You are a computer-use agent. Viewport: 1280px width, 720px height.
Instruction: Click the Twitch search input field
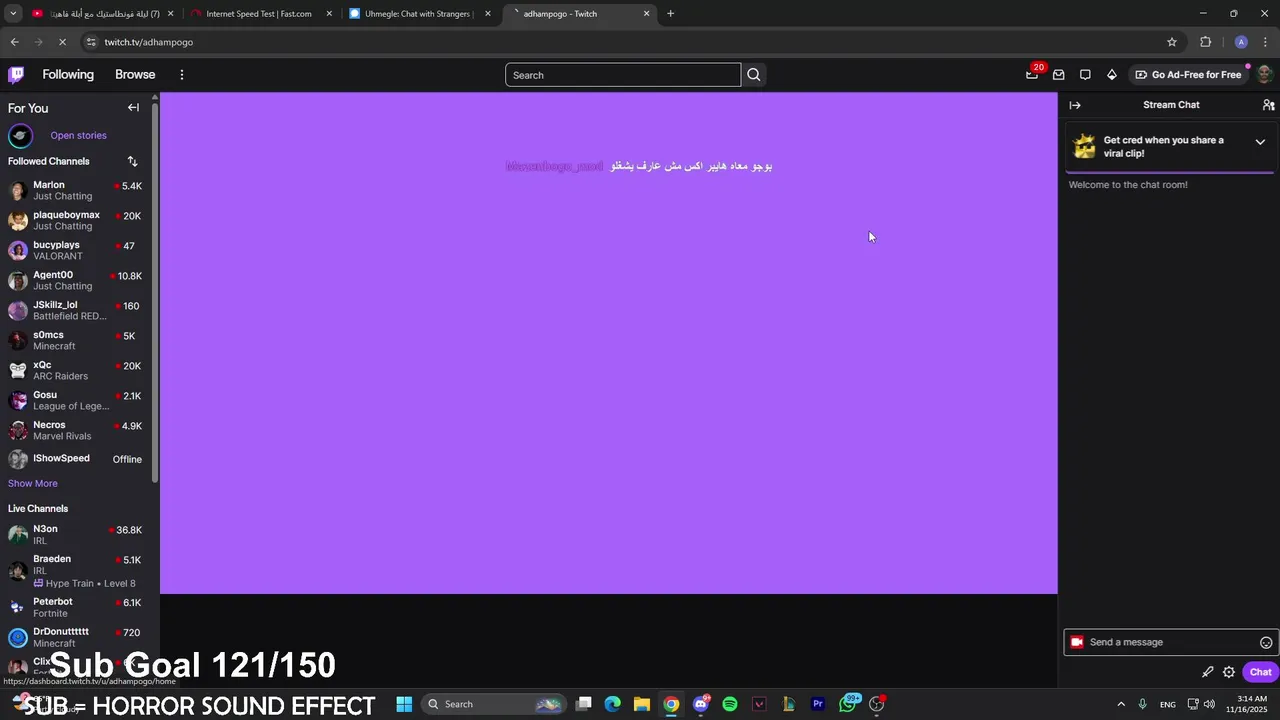(x=623, y=75)
